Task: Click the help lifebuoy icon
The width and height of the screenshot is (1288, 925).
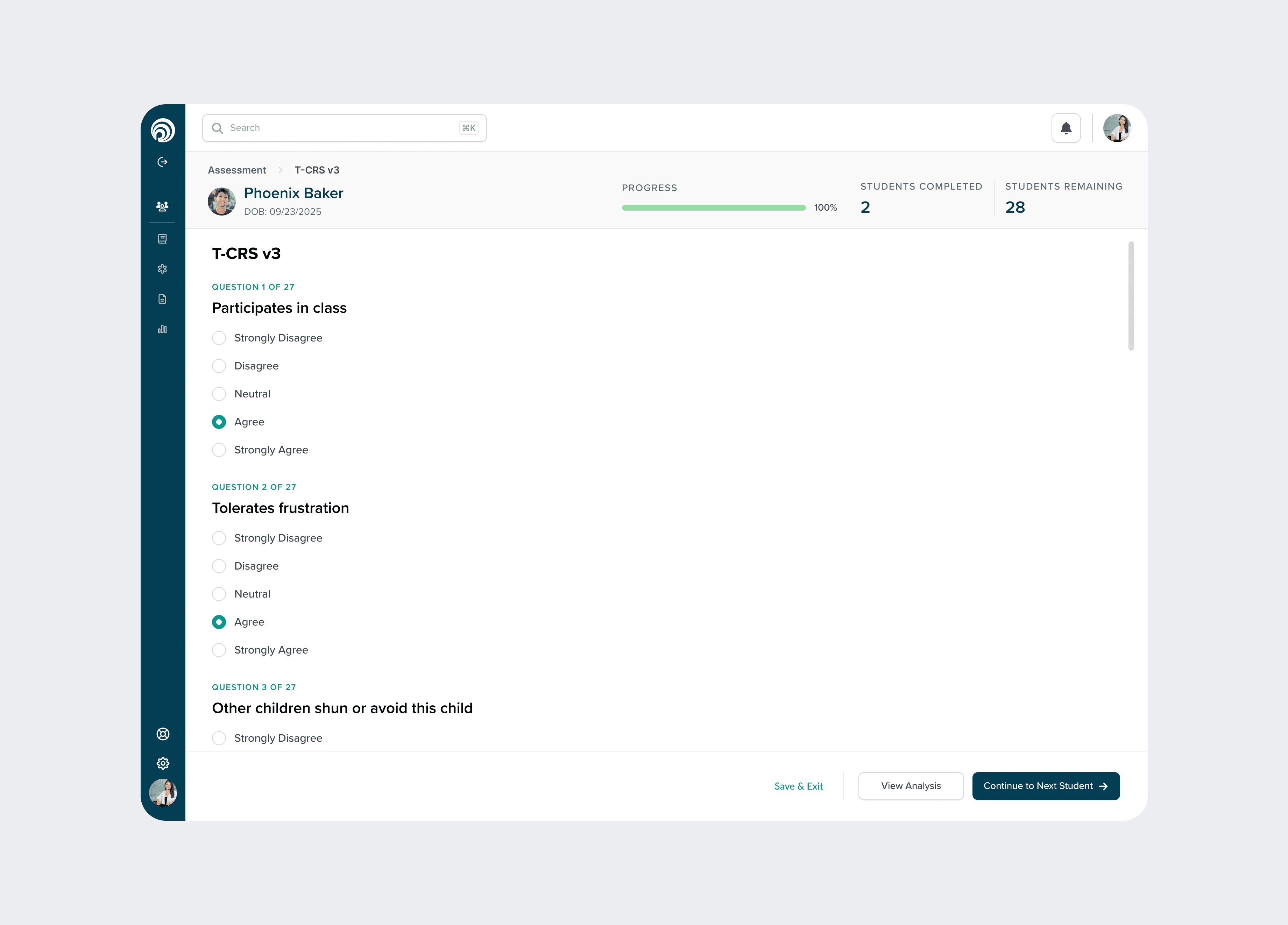Action: 163,734
